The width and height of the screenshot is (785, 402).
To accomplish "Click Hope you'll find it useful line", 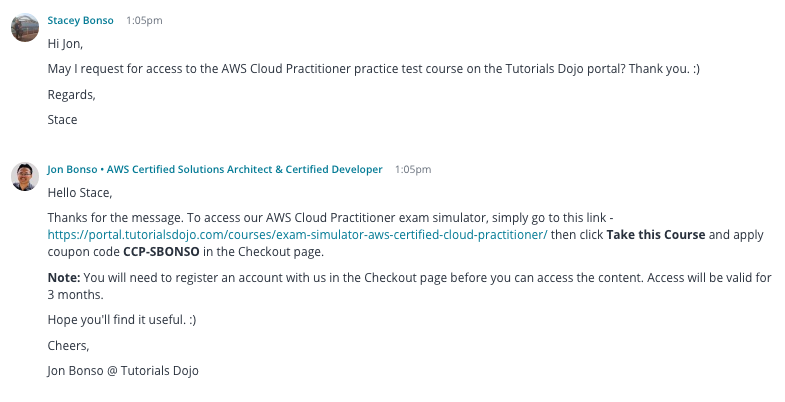I will point(122,319).
